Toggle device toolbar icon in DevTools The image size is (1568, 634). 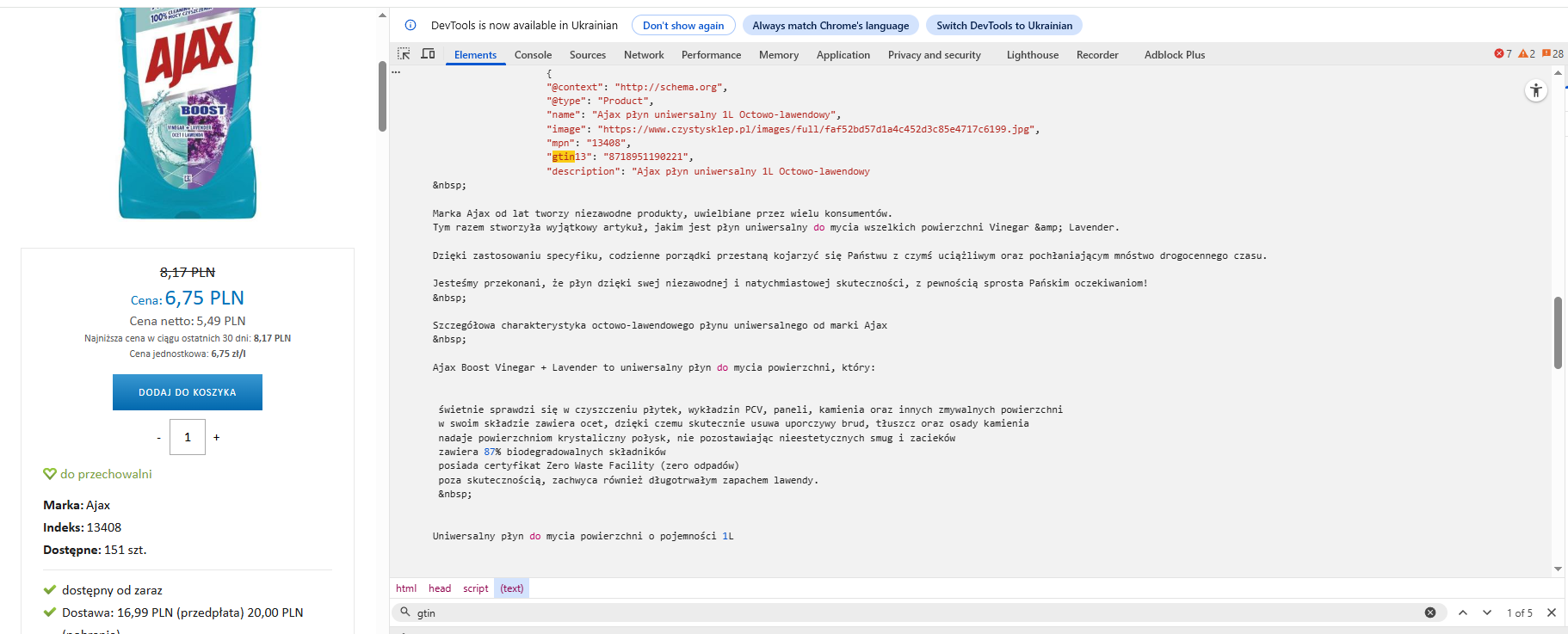(428, 54)
